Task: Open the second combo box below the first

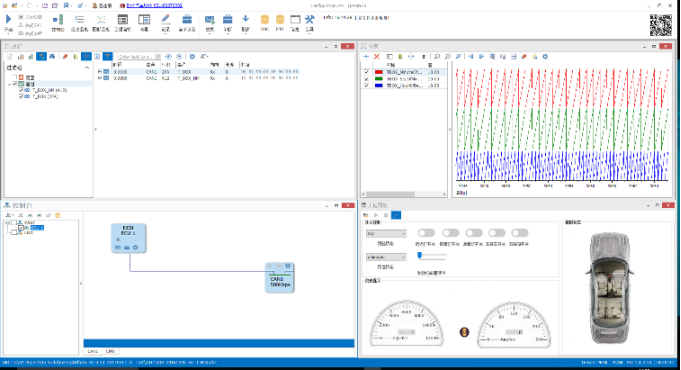Action: pos(386,257)
